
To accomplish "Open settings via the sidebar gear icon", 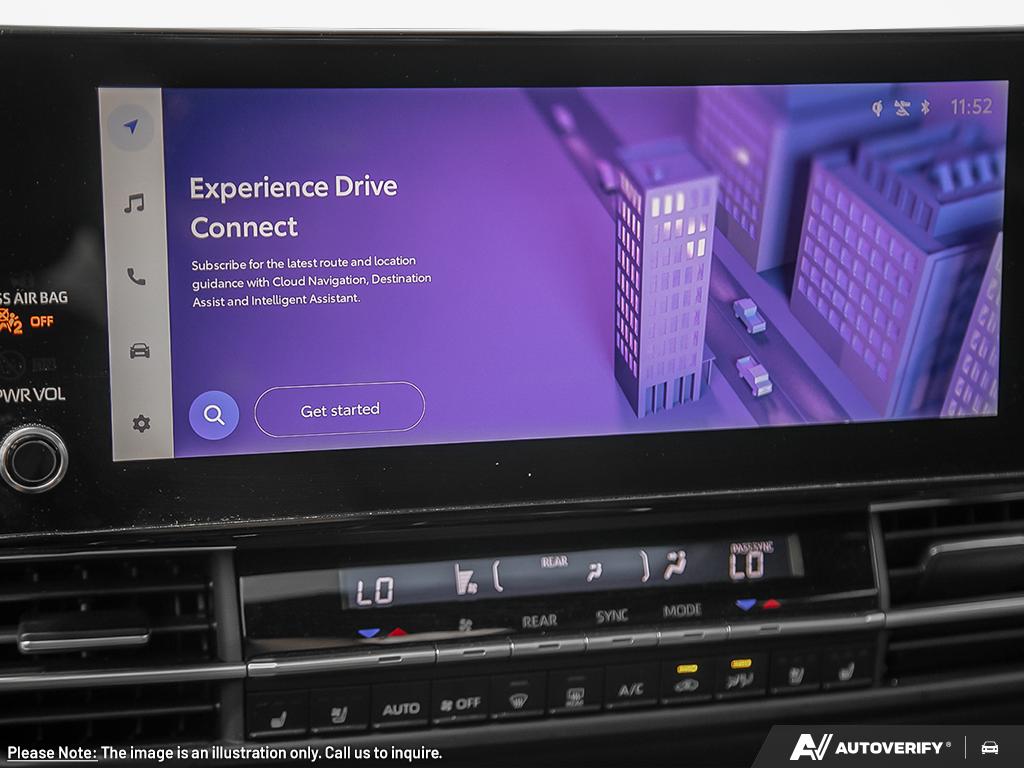I will point(142,424).
